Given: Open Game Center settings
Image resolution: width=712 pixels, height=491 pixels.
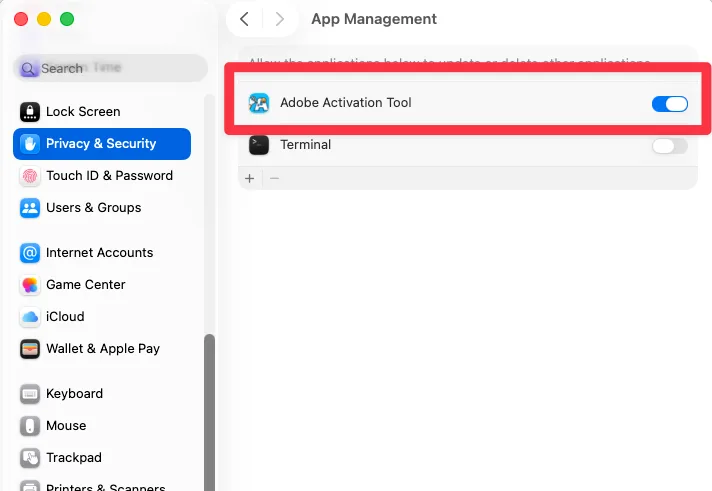Looking at the screenshot, I should [x=86, y=285].
